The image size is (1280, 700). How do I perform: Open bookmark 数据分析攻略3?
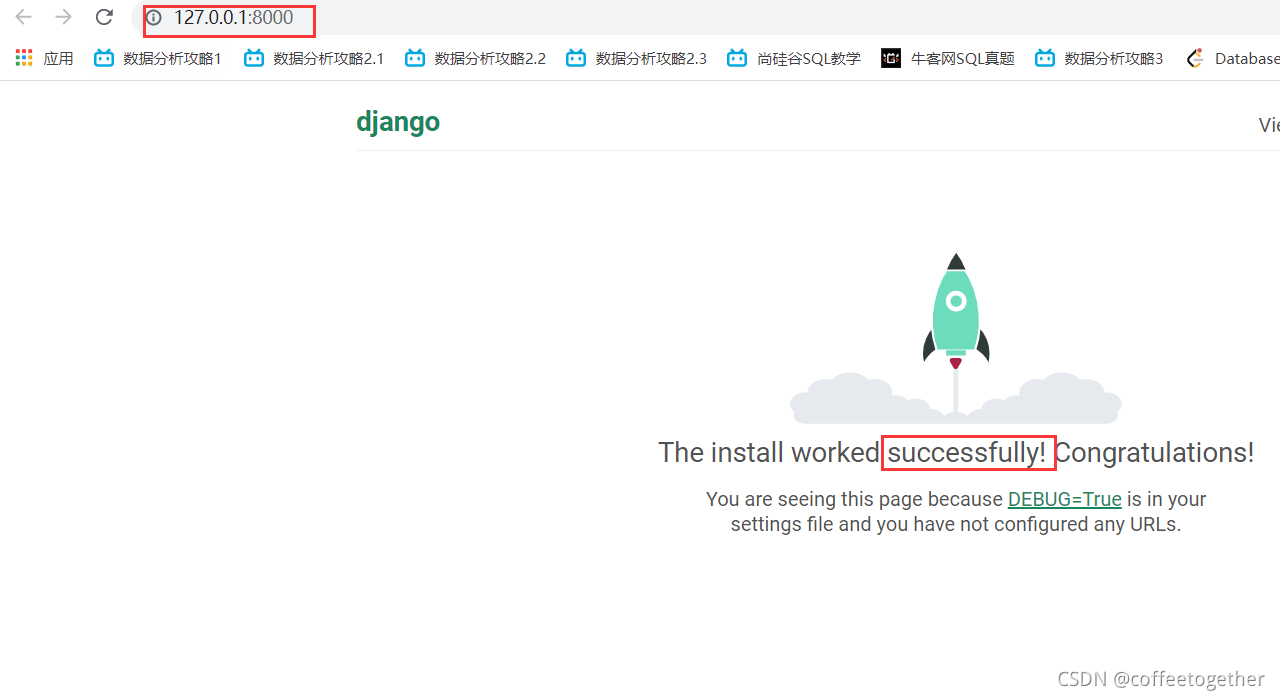coord(1099,58)
